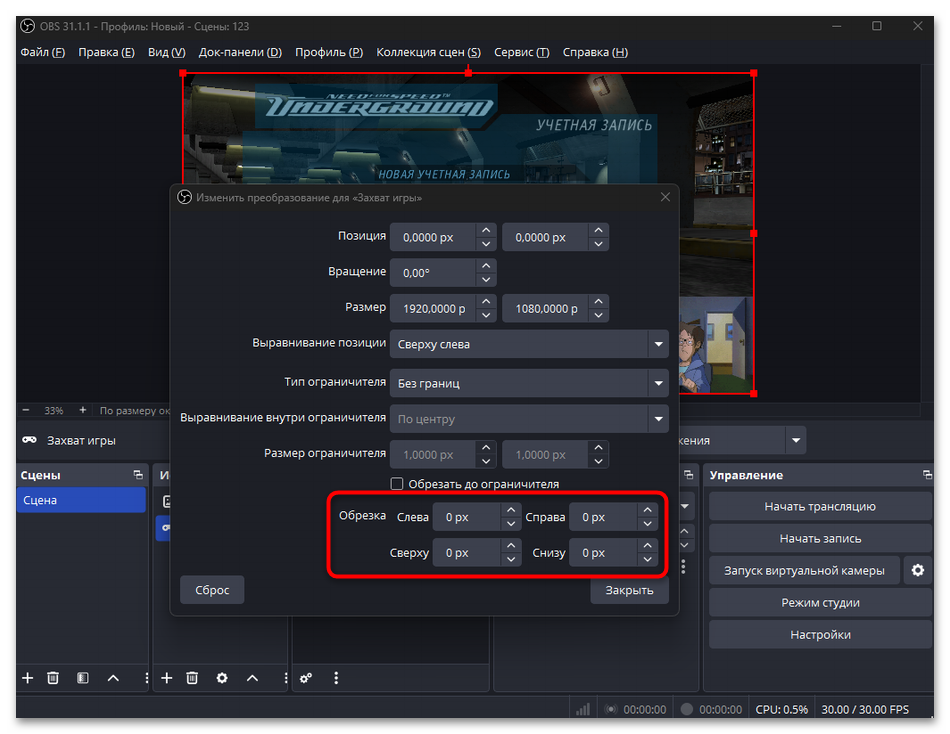Move the selected source up

click(x=253, y=678)
